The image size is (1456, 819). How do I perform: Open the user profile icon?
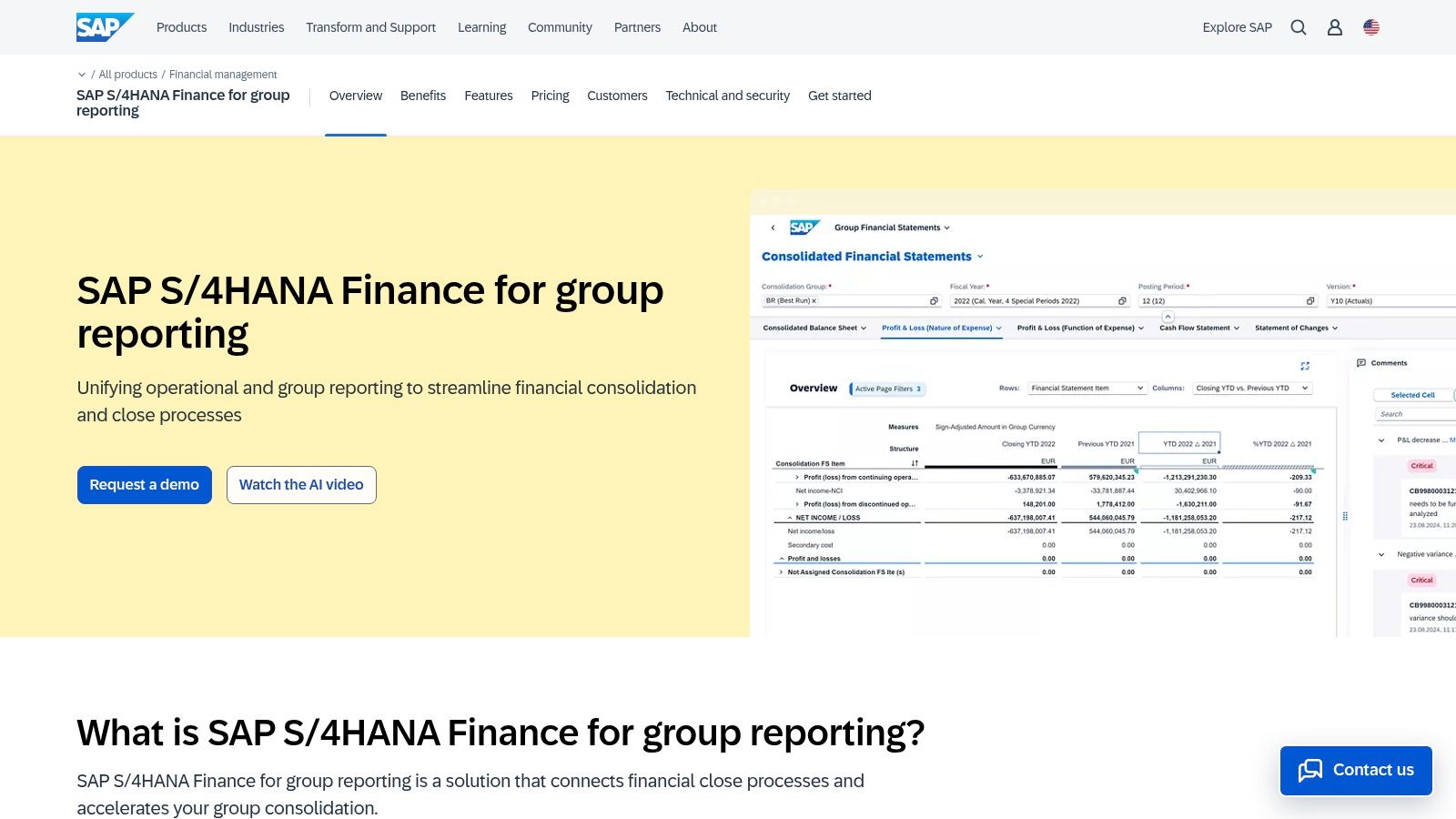[x=1334, y=27]
